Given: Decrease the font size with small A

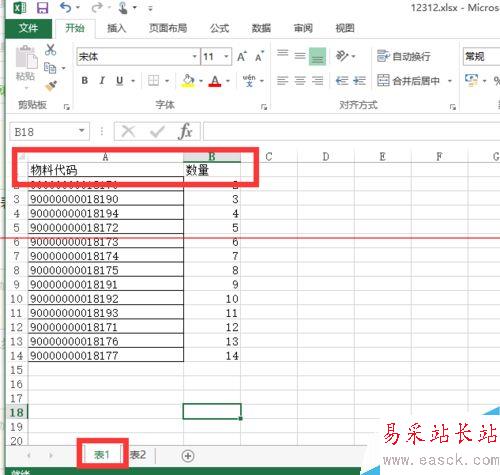Looking at the screenshot, I should (x=260, y=56).
